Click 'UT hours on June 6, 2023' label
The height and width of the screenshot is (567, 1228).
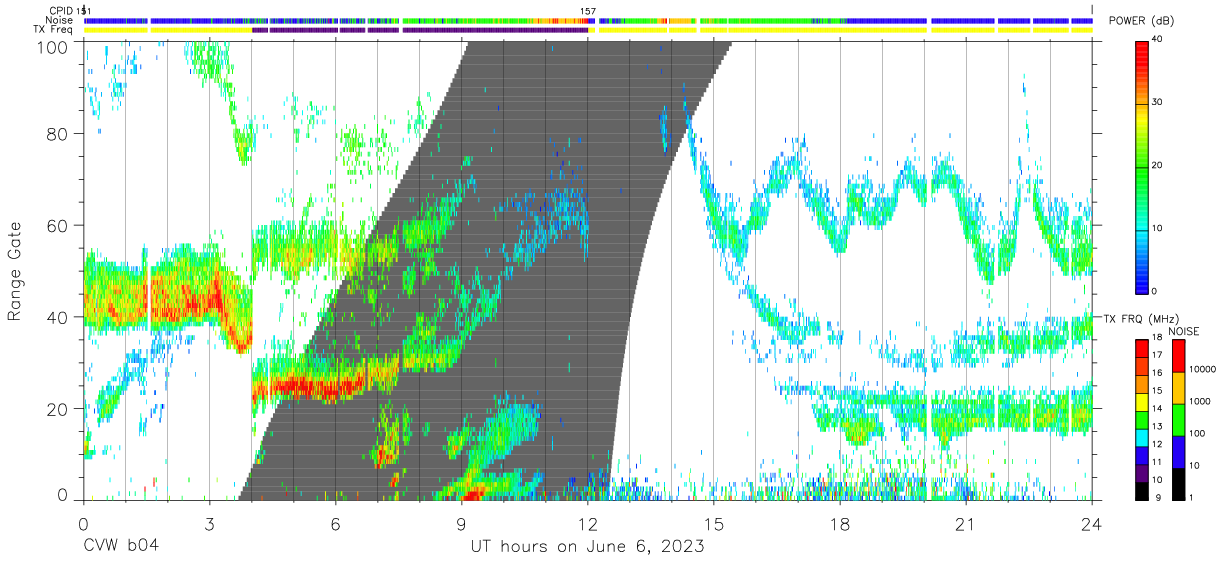pyautogui.click(x=588, y=547)
